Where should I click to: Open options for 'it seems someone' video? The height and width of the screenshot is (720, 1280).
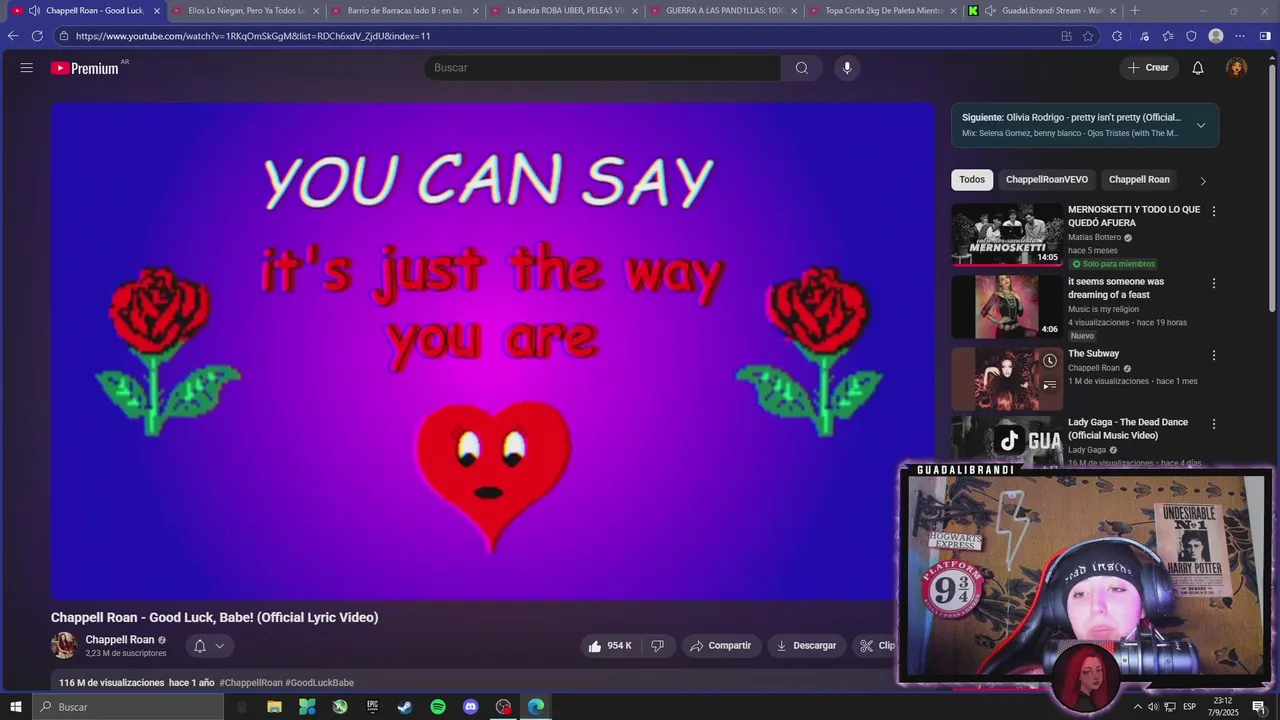[x=1214, y=284]
